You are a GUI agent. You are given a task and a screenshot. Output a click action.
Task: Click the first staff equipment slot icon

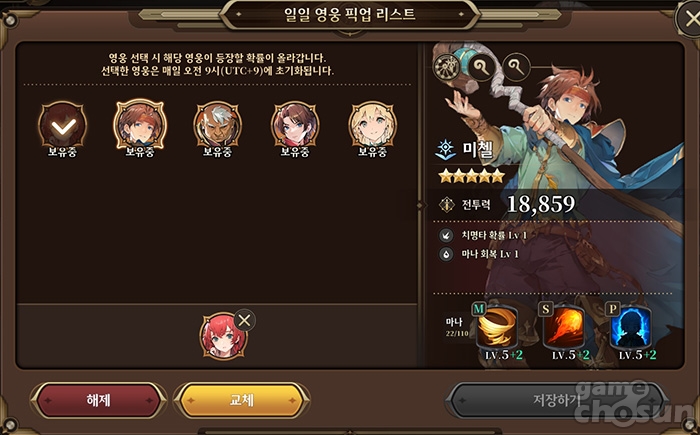tap(480, 67)
